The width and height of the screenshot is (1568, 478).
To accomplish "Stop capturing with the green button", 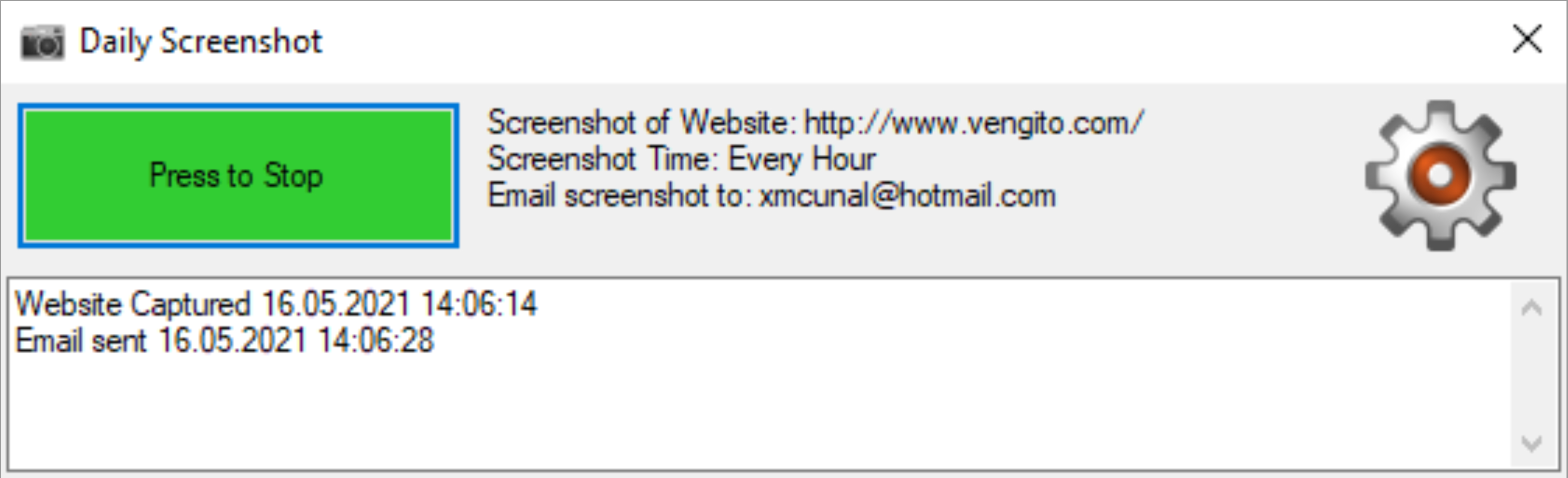I will [238, 175].
